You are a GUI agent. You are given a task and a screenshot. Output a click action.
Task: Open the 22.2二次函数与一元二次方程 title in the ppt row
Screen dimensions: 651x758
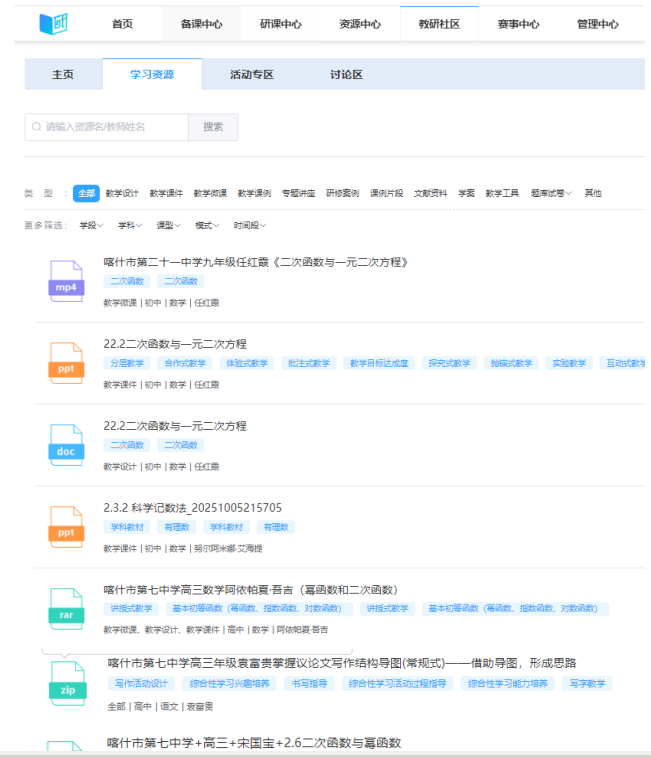coord(175,344)
